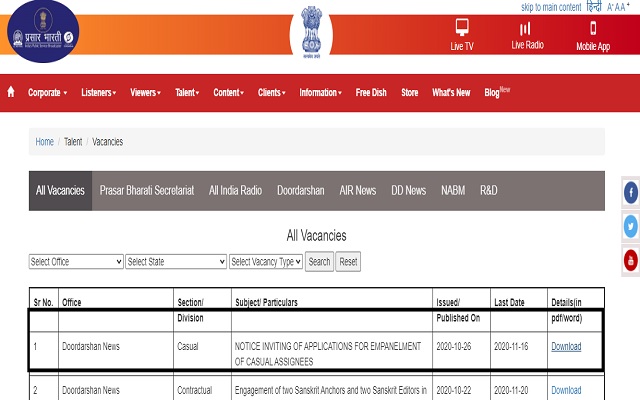Go to Home breadcrumb link
Screen dimensions: 640x400
click(44, 142)
